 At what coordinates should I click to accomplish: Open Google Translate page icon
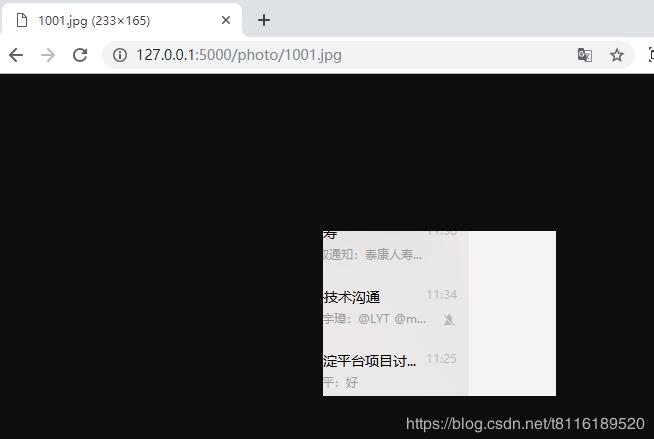pyautogui.click(x=584, y=55)
